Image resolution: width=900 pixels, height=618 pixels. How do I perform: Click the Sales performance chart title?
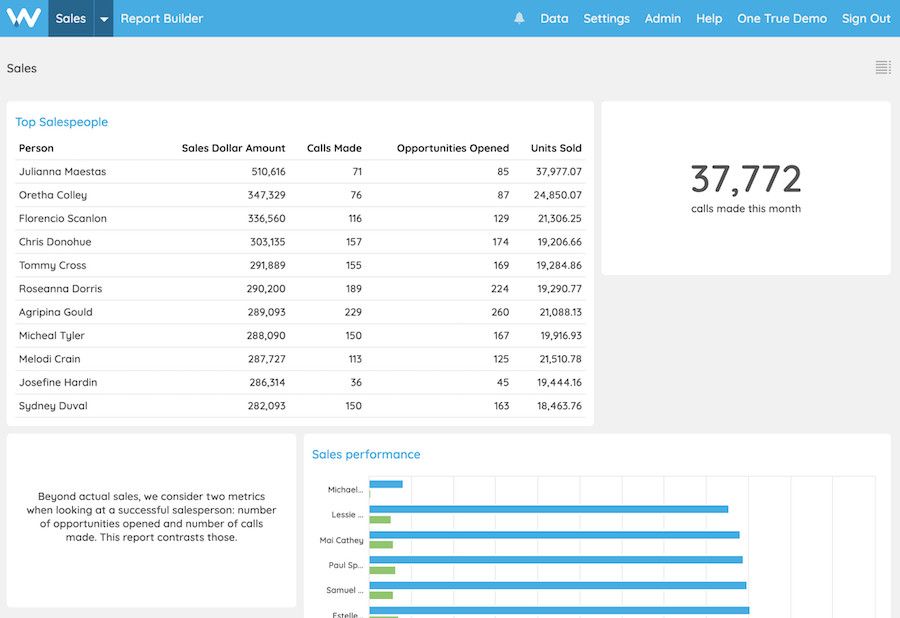pos(365,454)
